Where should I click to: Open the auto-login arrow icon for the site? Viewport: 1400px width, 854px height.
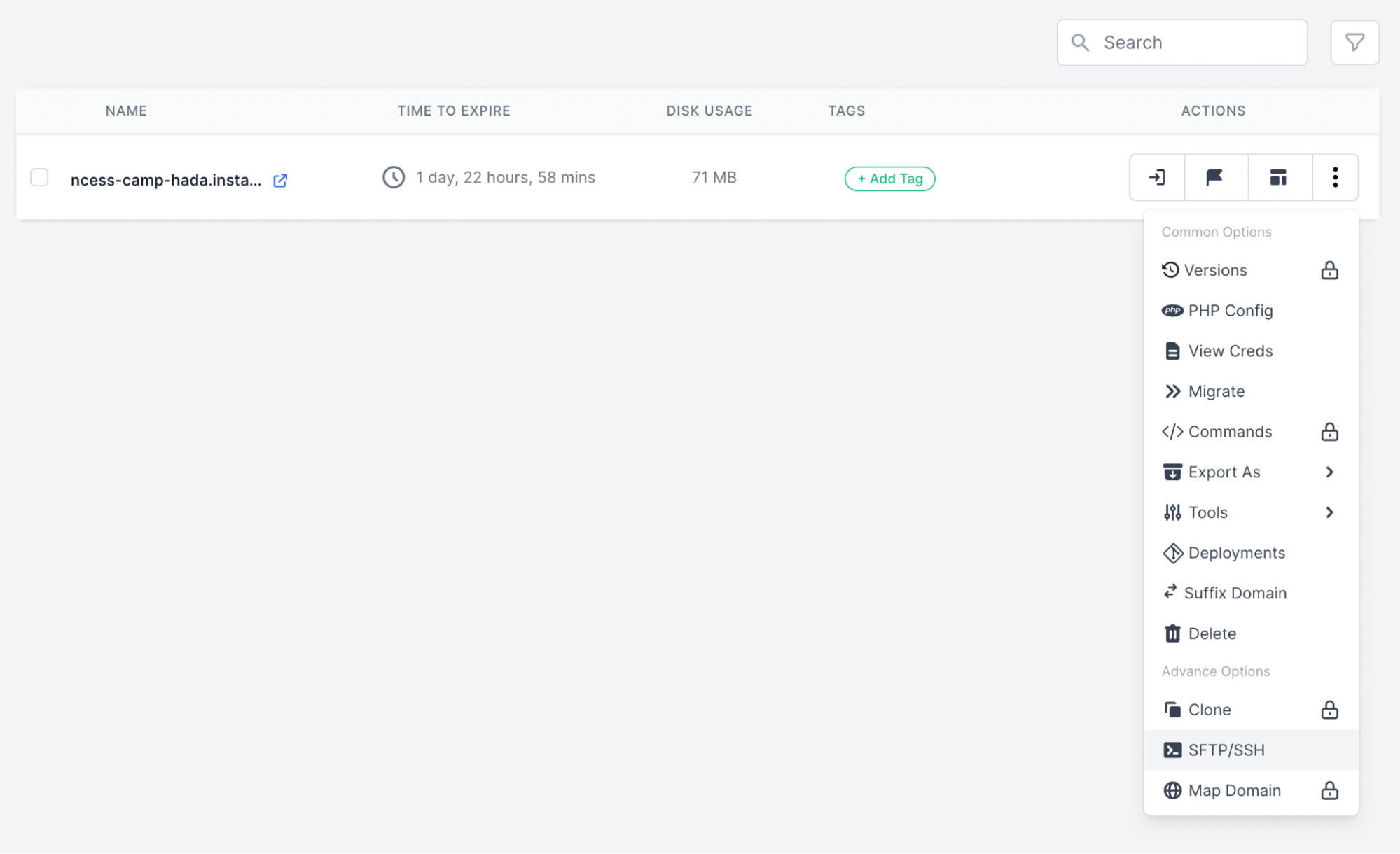[x=1156, y=177]
